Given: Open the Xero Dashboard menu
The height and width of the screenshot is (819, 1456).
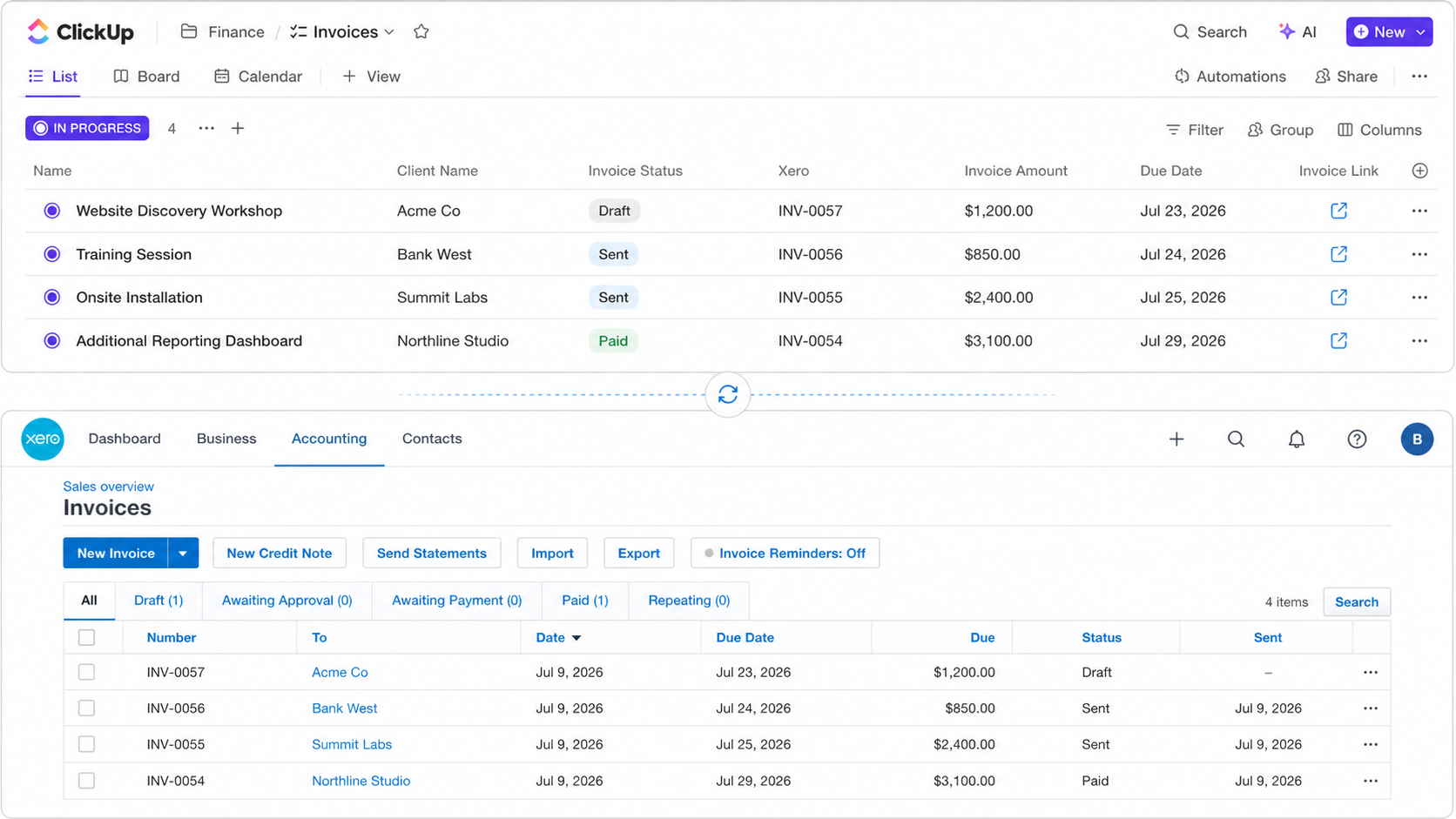Looking at the screenshot, I should (x=125, y=439).
